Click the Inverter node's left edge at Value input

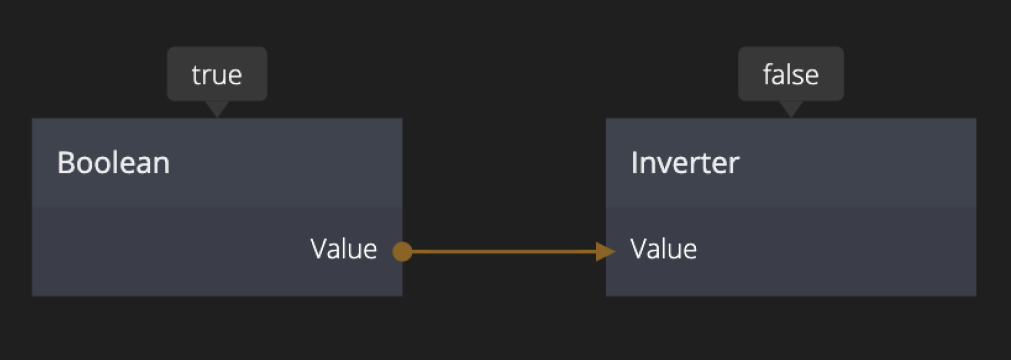point(607,252)
